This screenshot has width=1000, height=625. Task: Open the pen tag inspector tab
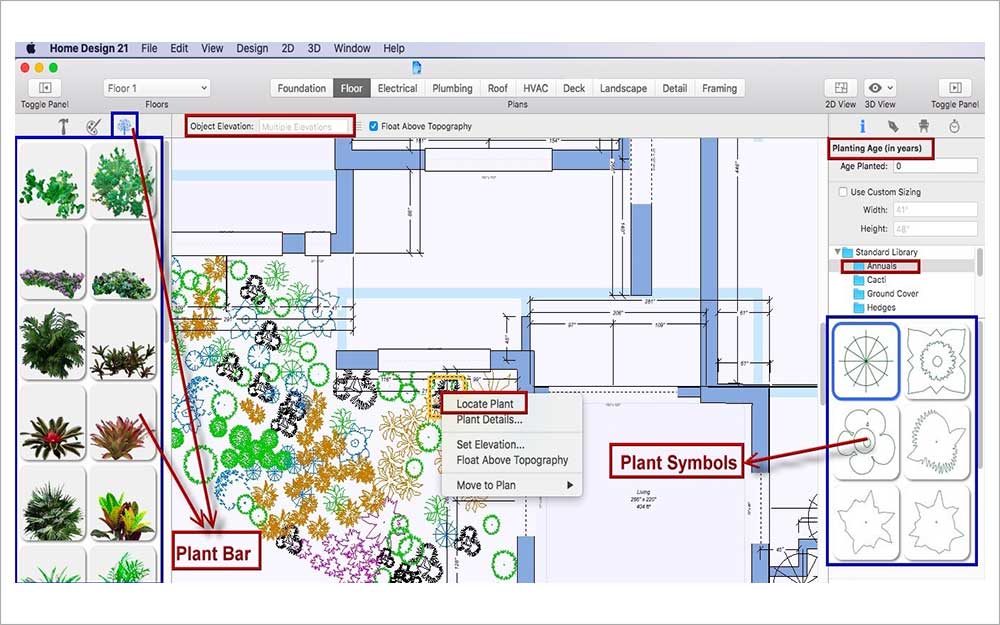tap(893, 126)
